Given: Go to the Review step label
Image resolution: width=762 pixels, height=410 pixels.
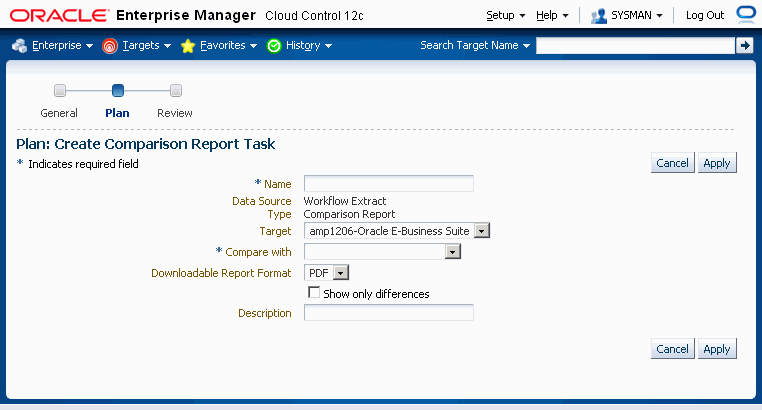Looking at the screenshot, I should (x=175, y=113).
